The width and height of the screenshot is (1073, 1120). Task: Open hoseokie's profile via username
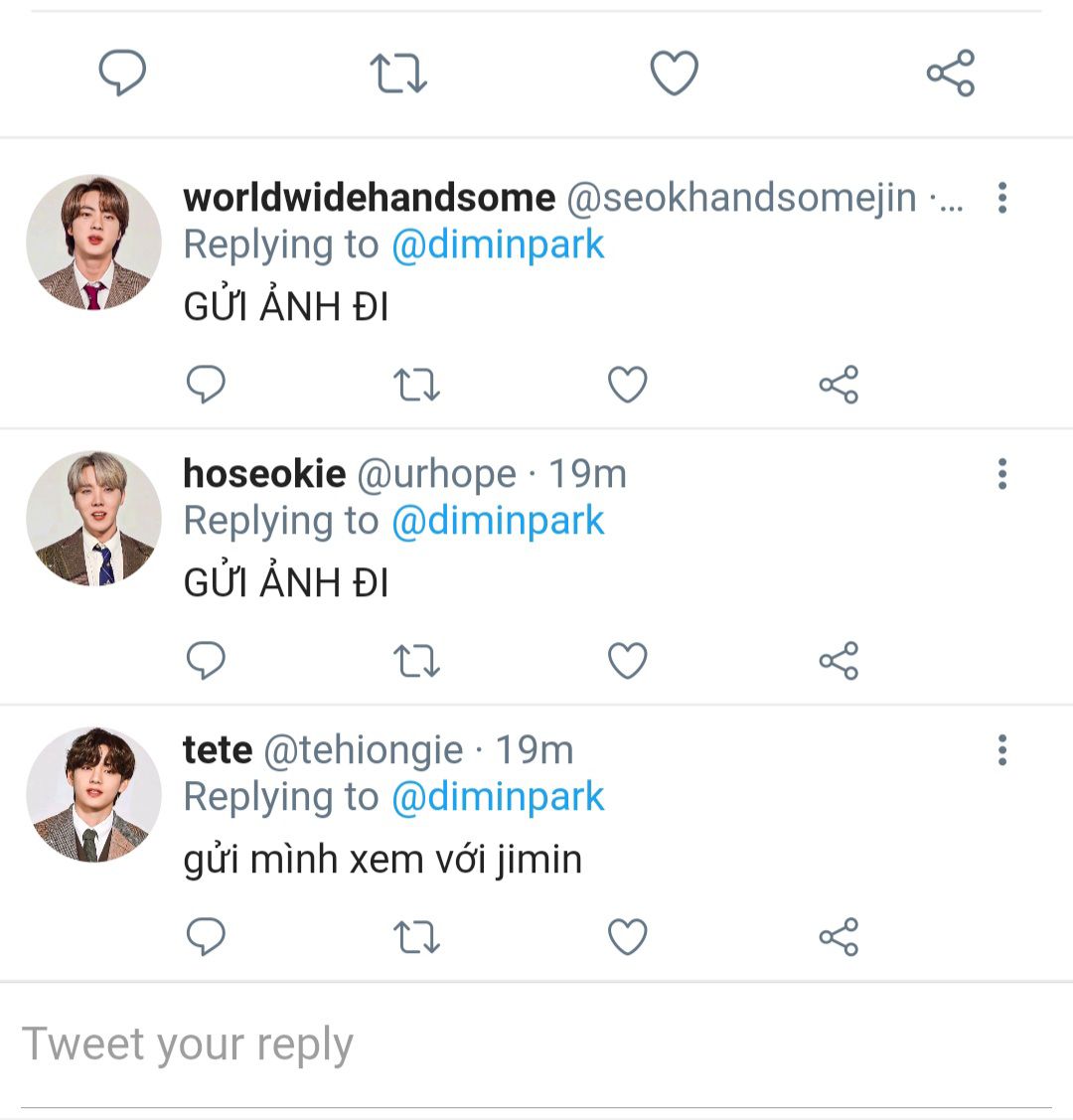(264, 474)
